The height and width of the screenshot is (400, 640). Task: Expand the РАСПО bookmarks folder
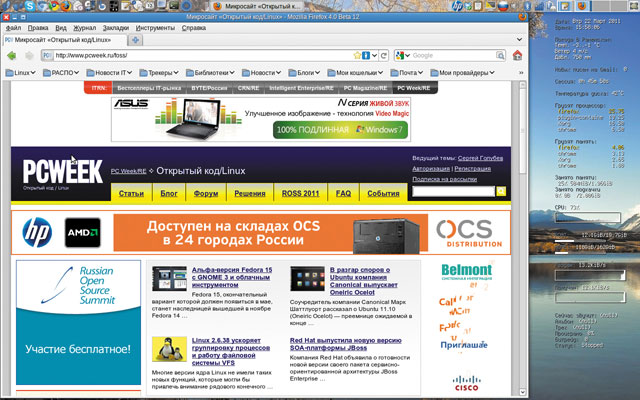[x=61, y=73]
